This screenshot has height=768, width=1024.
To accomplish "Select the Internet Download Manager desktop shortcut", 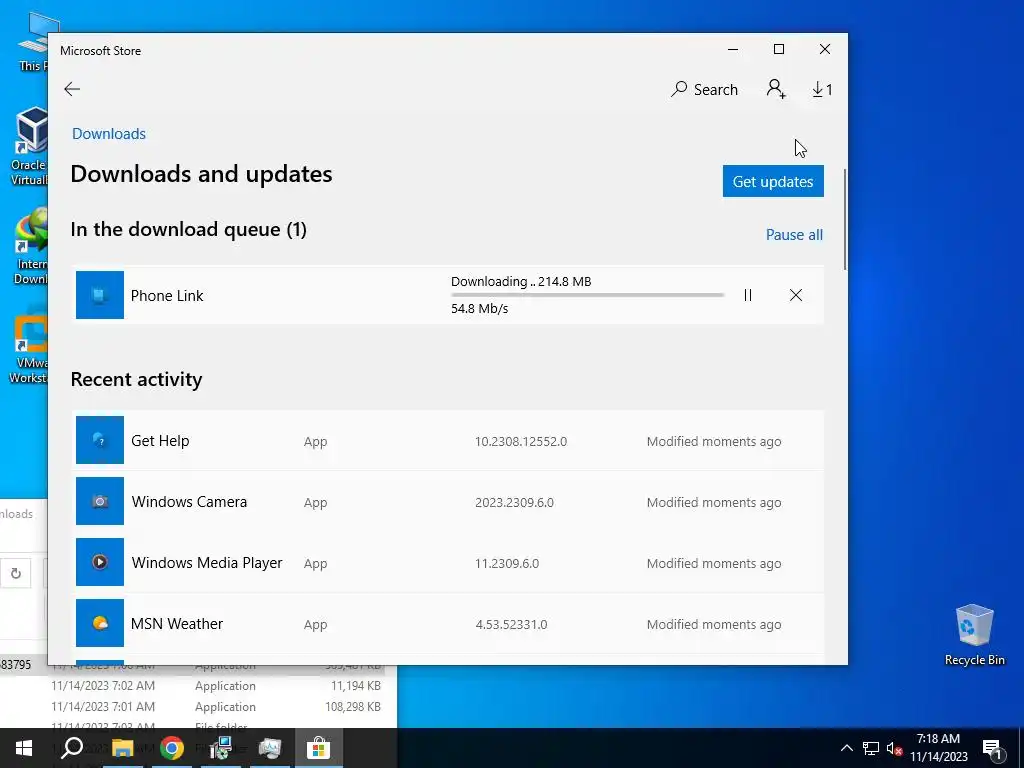I will [x=29, y=247].
